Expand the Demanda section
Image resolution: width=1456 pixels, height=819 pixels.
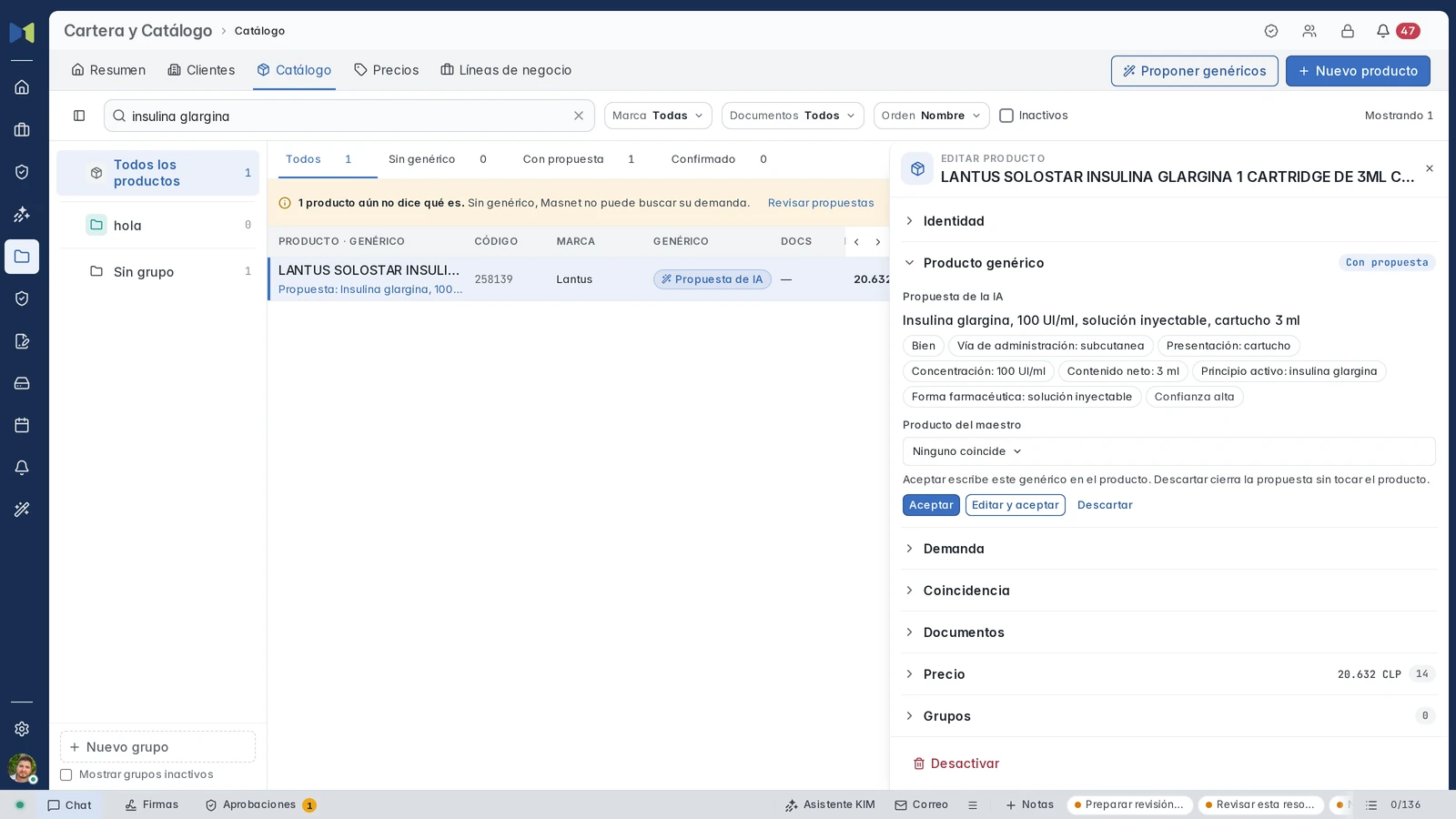coord(1168,549)
